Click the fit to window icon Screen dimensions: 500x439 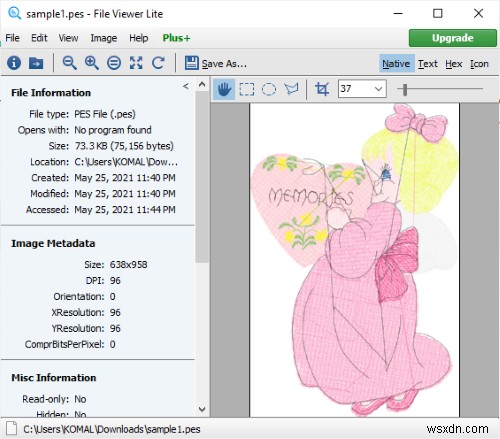(136, 63)
